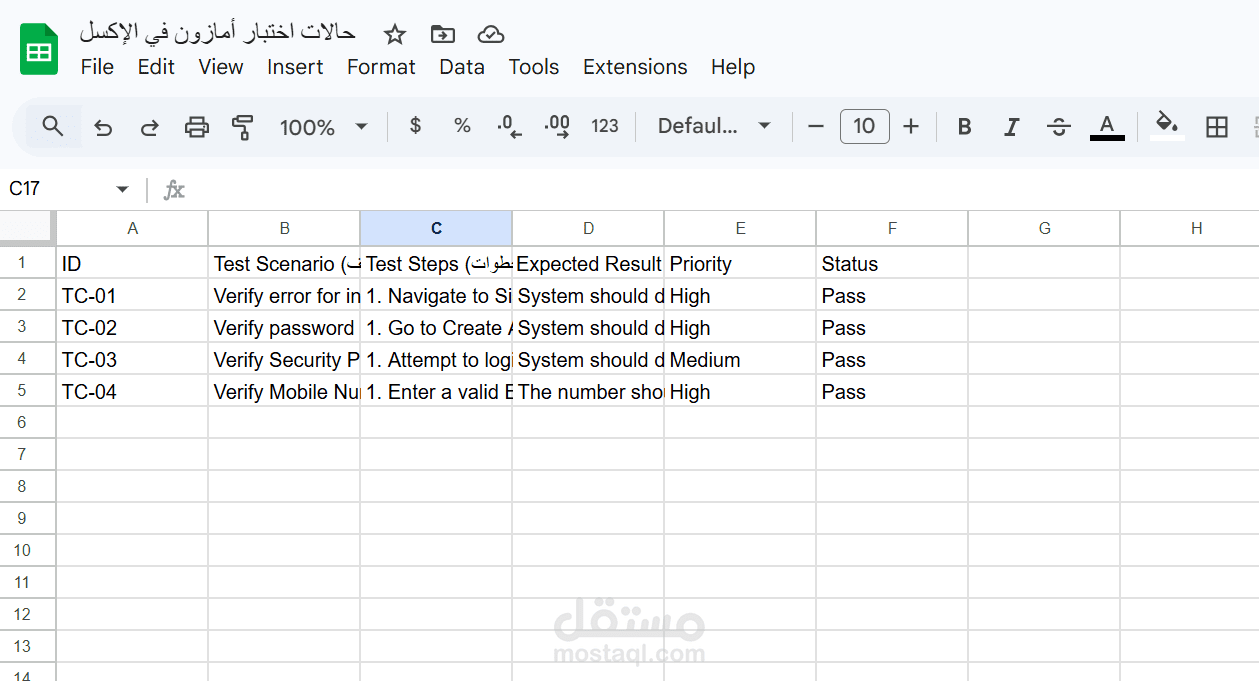This screenshot has height=681, width=1259.
Task: Open the Insert menu
Action: (295, 67)
